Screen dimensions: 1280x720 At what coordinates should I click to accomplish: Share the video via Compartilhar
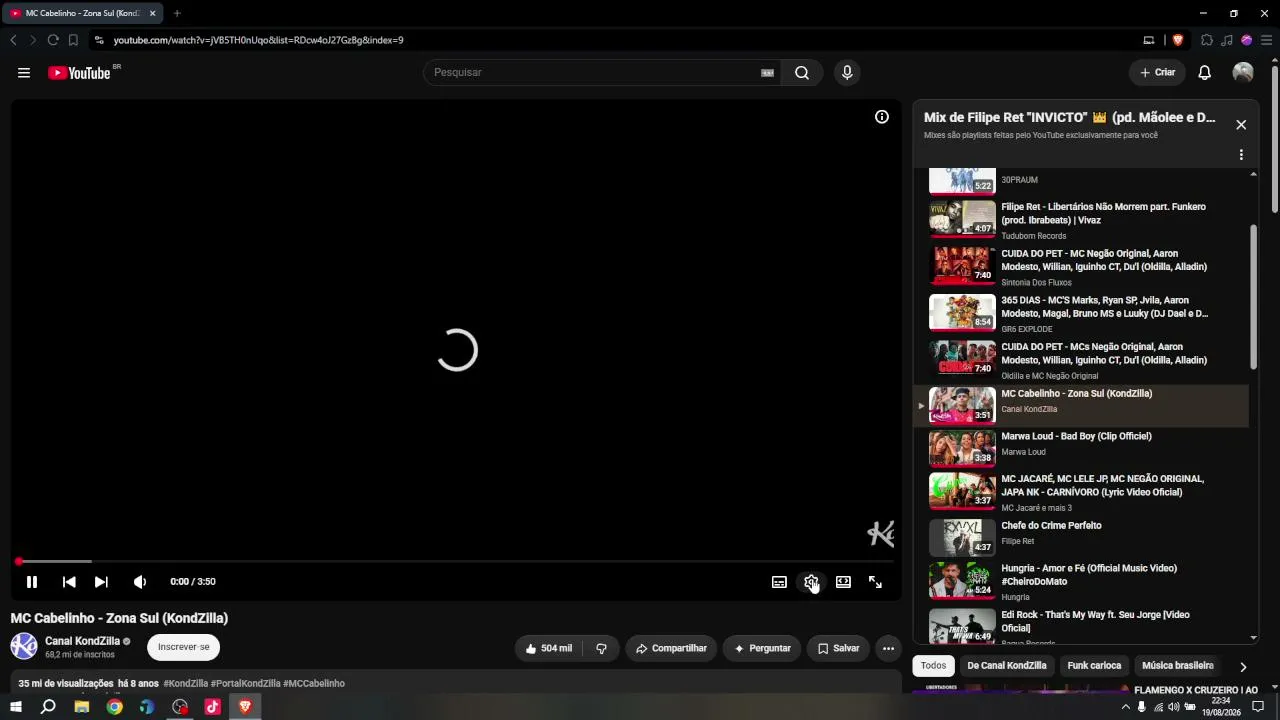(671, 648)
